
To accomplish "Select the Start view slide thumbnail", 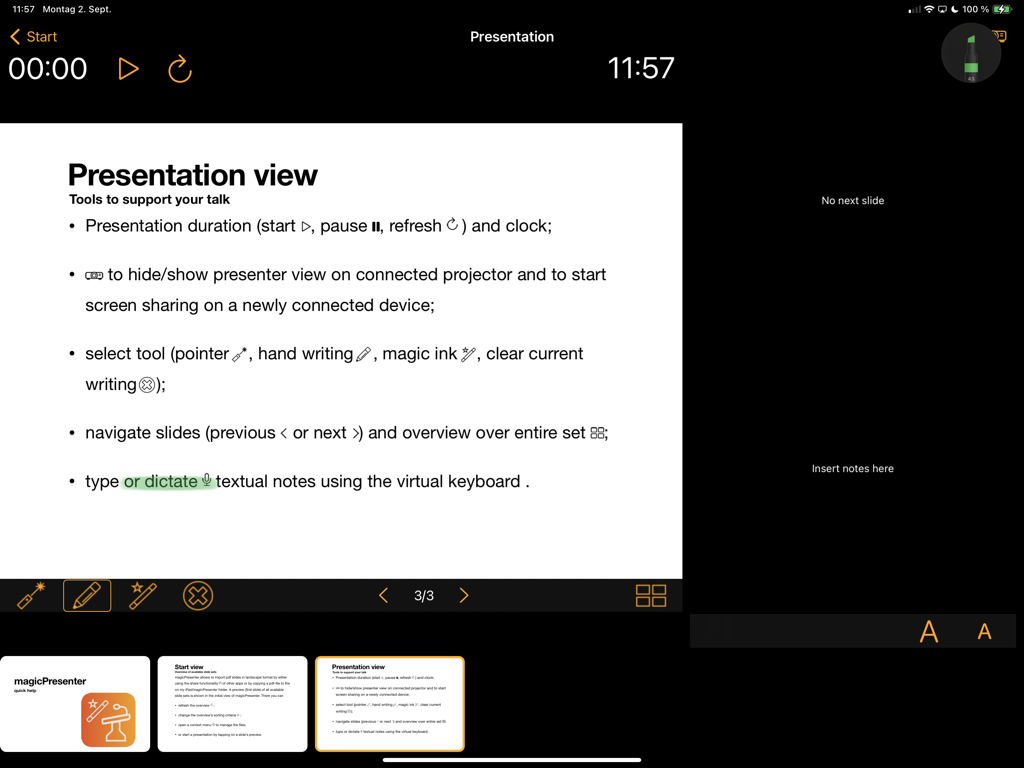I will pos(232,703).
